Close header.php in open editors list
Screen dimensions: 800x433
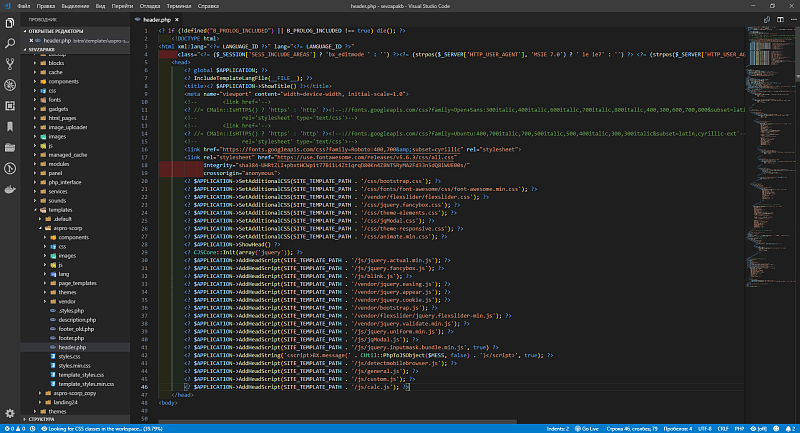tap(31, 40)
